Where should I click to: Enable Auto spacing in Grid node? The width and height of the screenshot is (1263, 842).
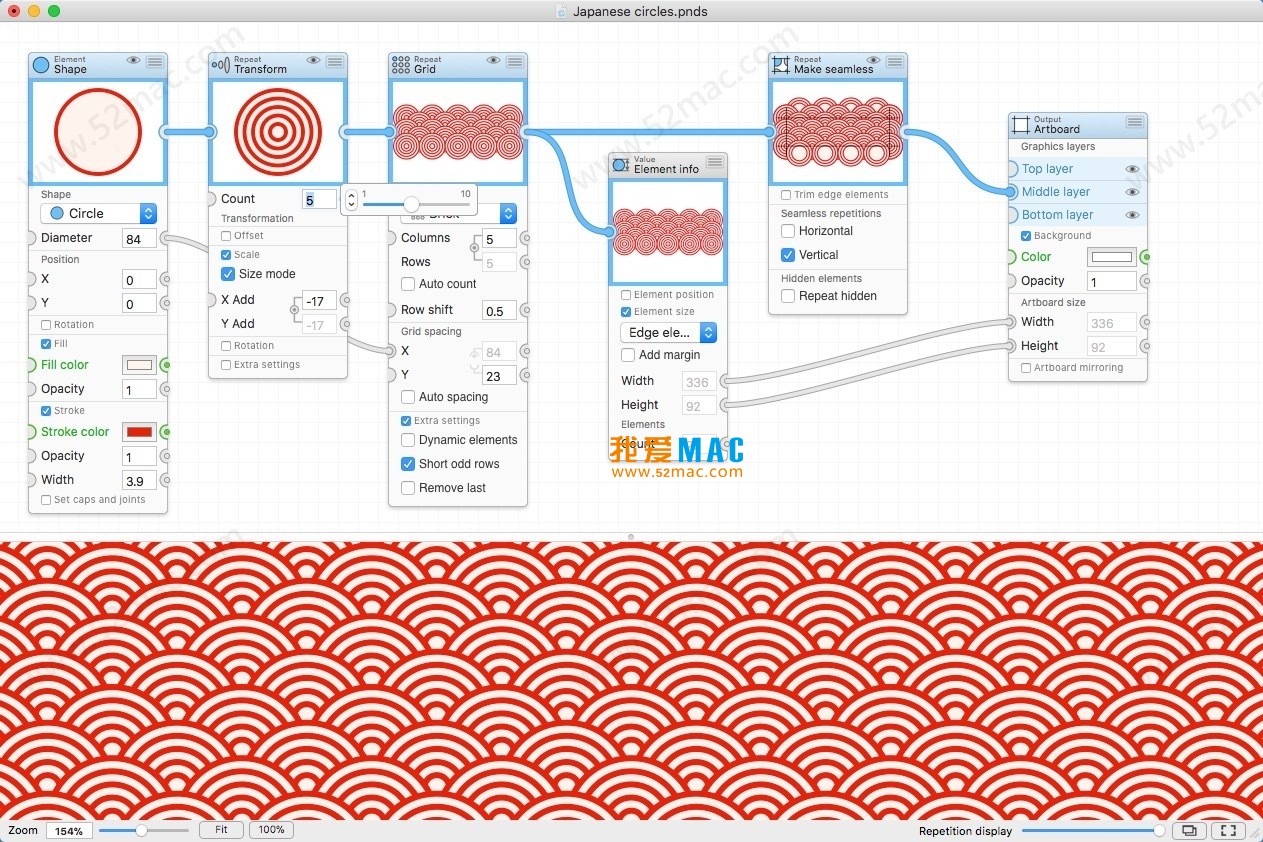tap(408, 397)
